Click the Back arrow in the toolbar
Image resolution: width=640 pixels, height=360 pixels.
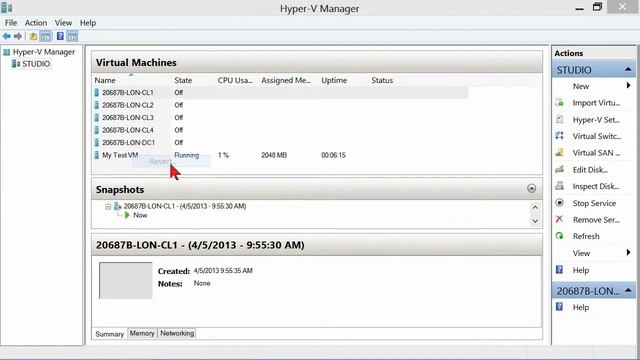click(x=7, y=36)
